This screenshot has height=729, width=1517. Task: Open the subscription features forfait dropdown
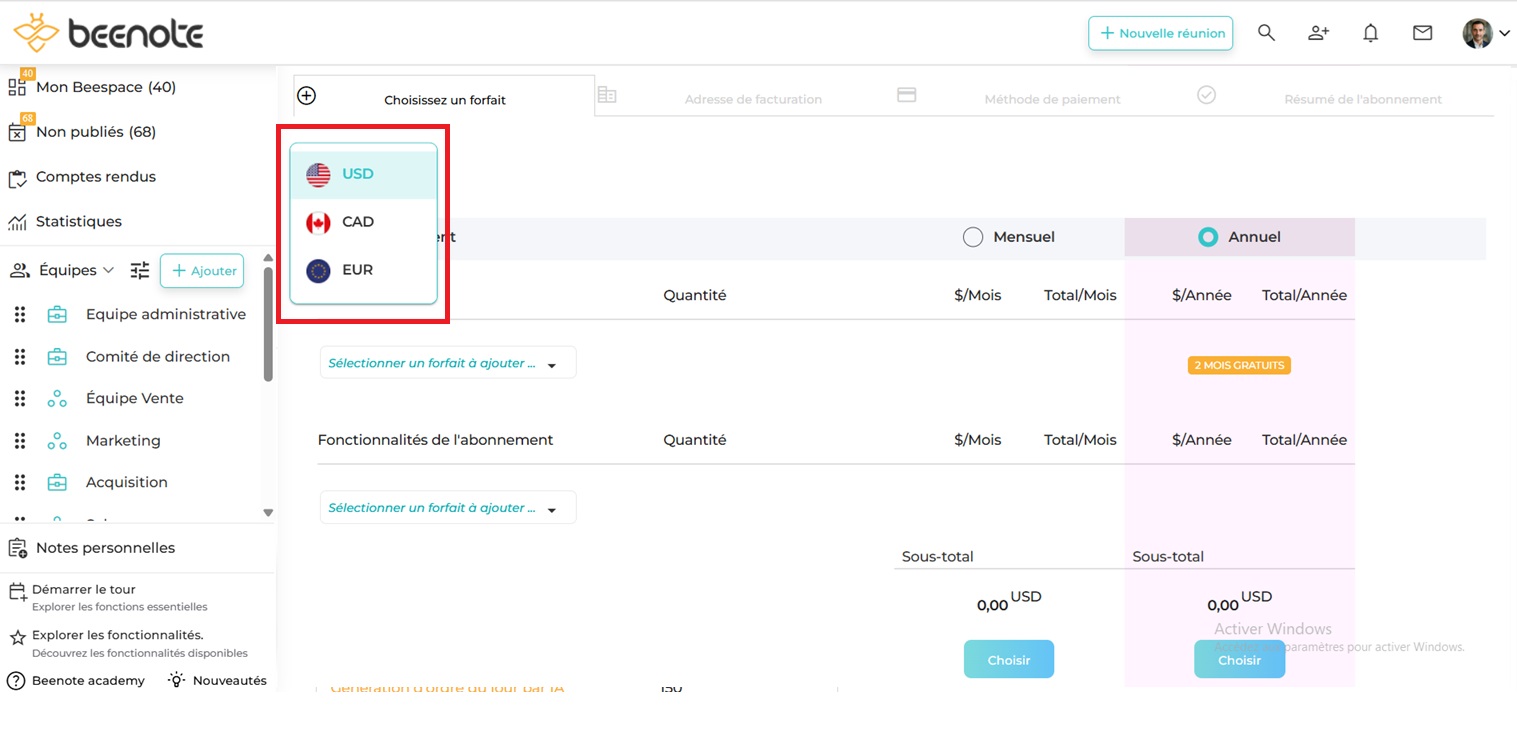447,508
